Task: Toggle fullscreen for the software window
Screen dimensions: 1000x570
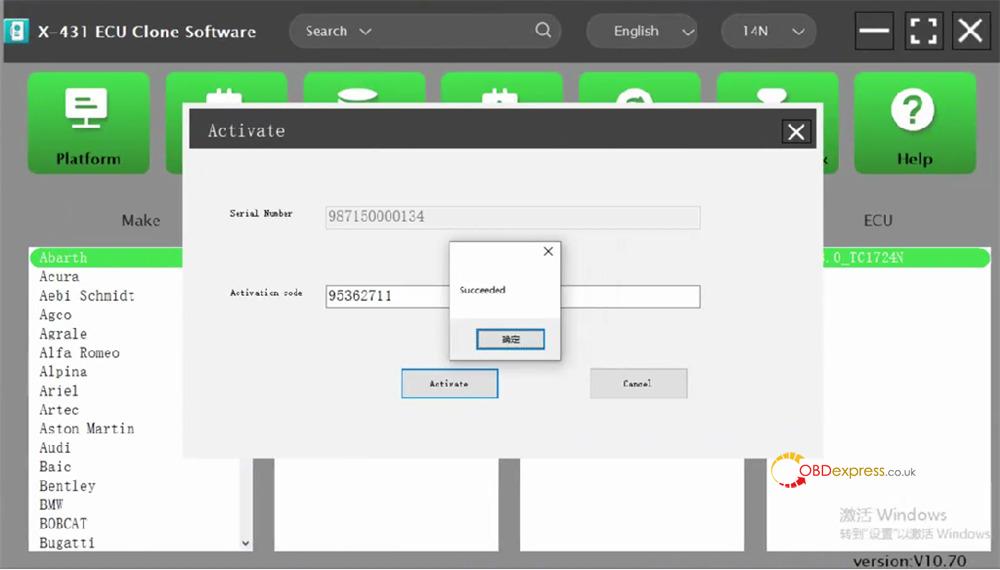Action: click(923, 30)
